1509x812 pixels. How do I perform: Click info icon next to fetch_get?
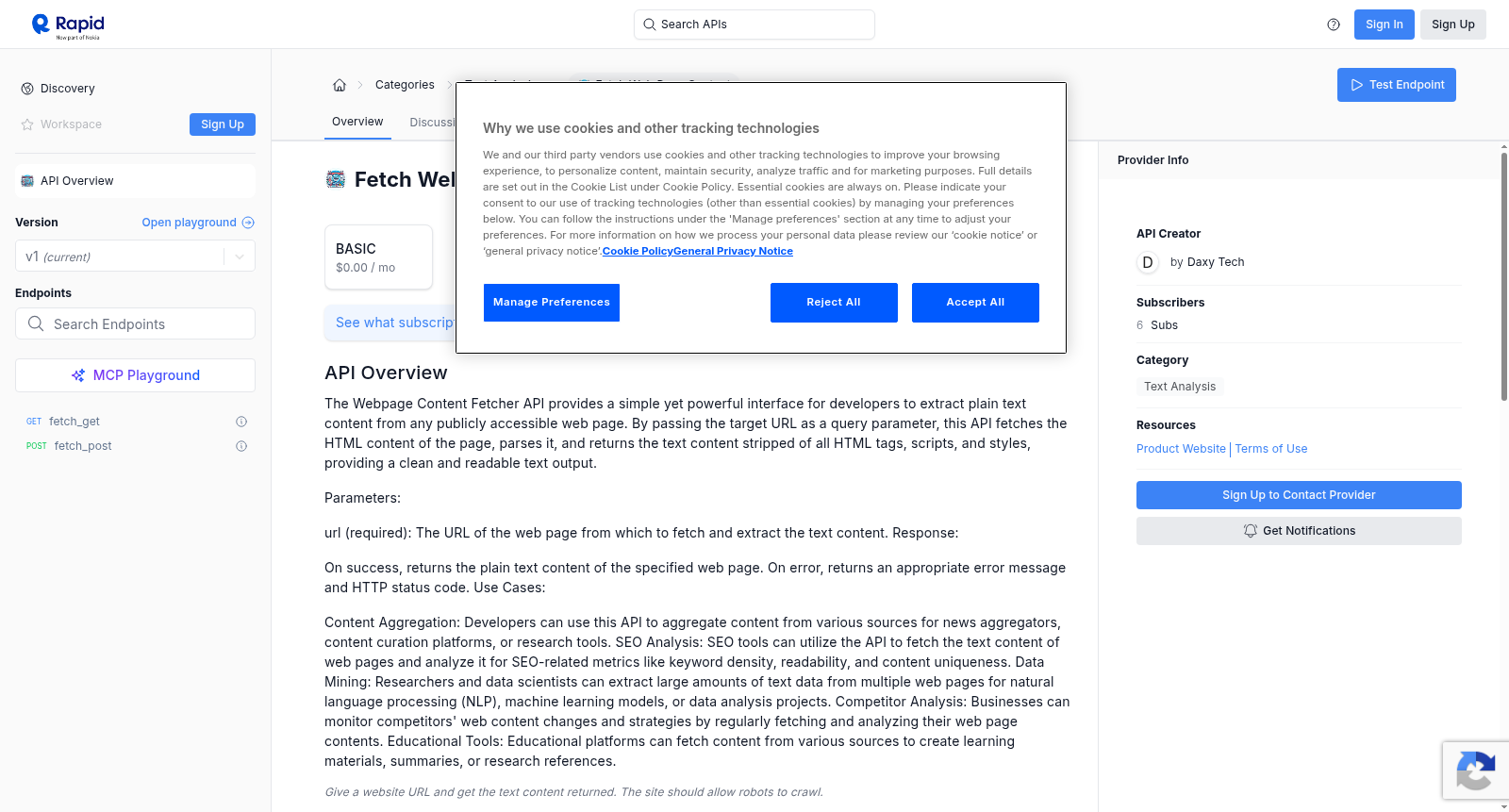241,422
